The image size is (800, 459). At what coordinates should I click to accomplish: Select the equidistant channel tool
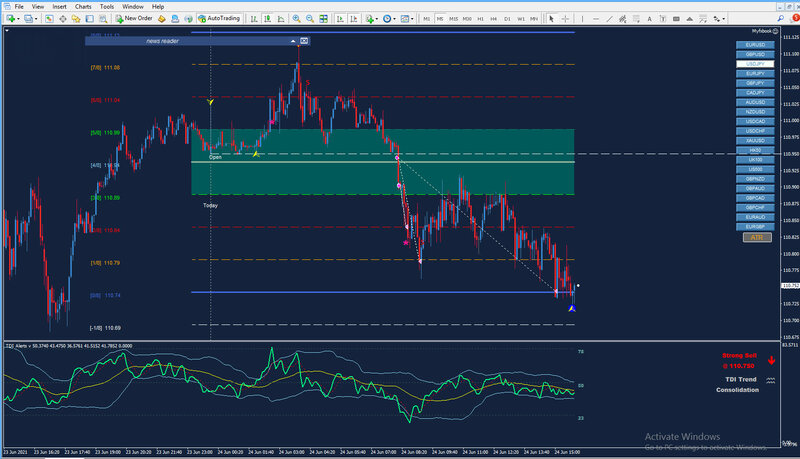pos(622,19)
